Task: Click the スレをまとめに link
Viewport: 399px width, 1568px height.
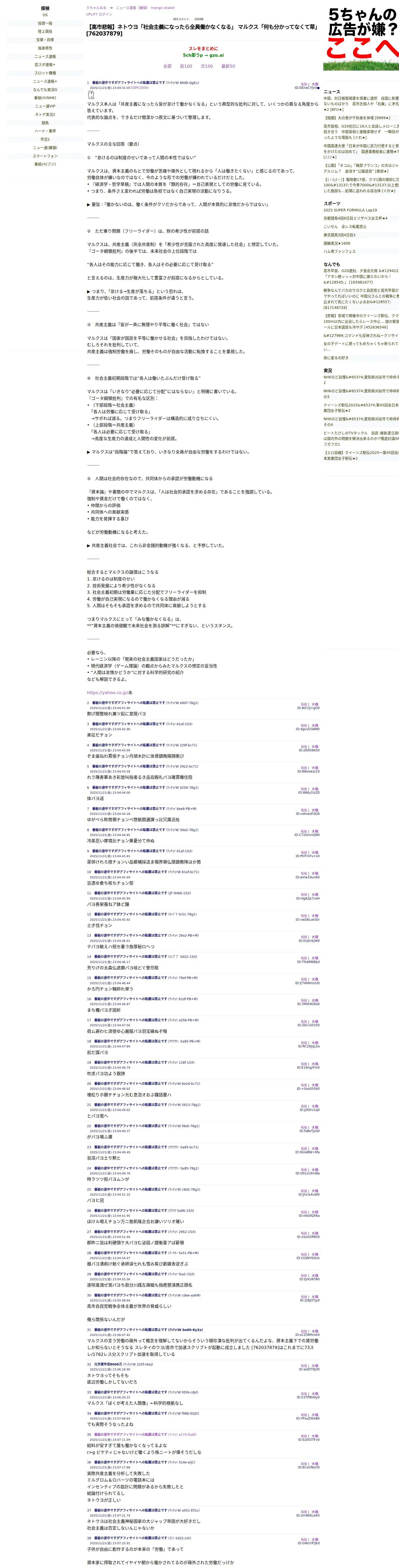Action: point(203,49)
